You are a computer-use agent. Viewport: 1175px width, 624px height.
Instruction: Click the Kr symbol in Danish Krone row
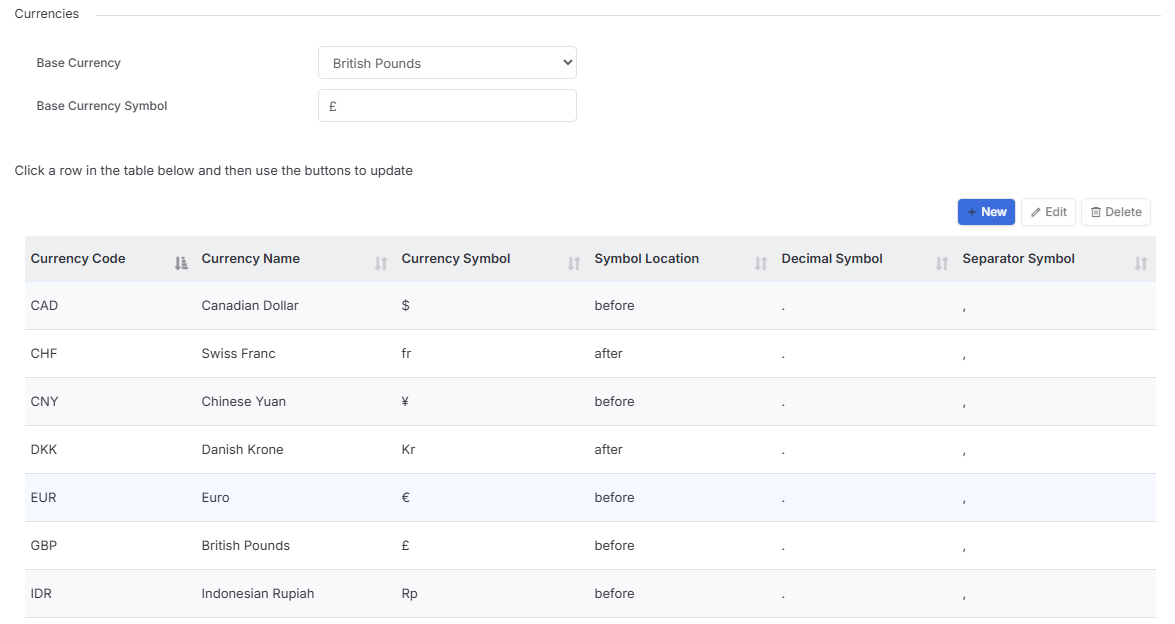tap(408, 449)
